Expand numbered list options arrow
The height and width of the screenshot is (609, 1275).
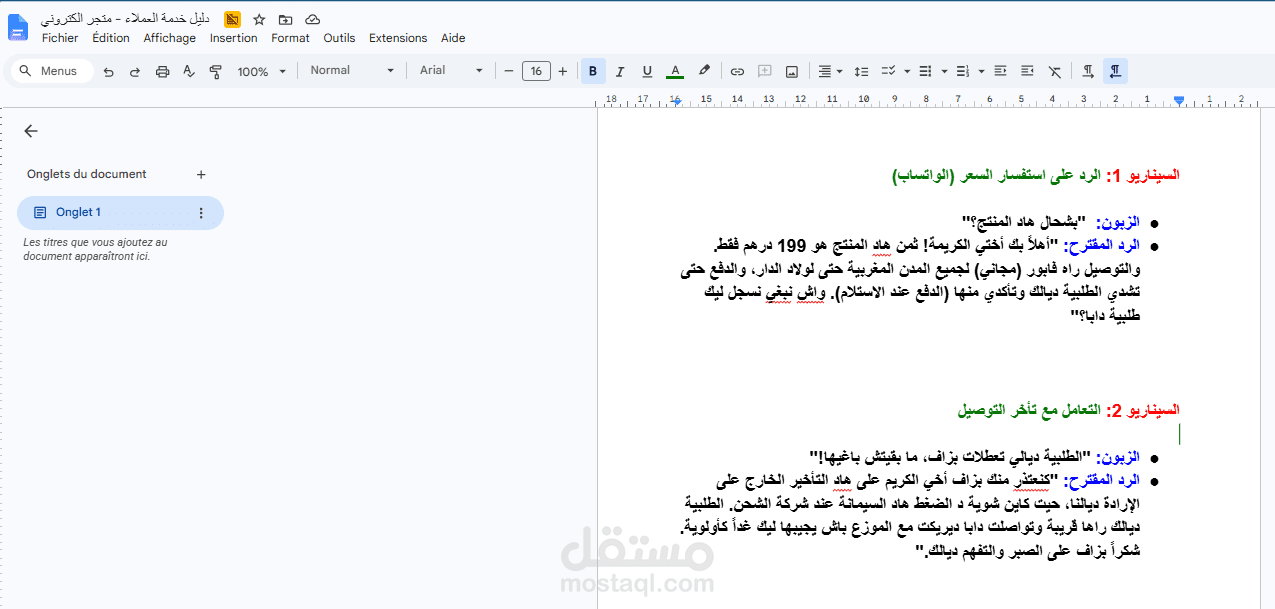click(x=981, y=72)
